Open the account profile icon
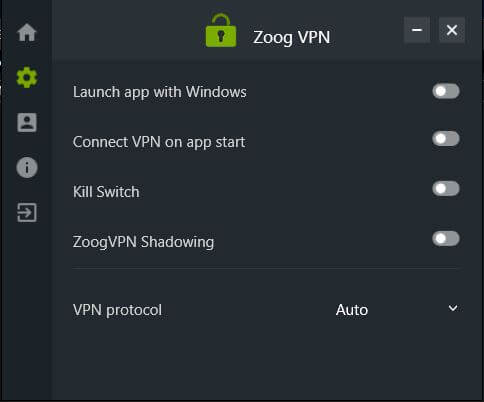 [x=27, y=122]
